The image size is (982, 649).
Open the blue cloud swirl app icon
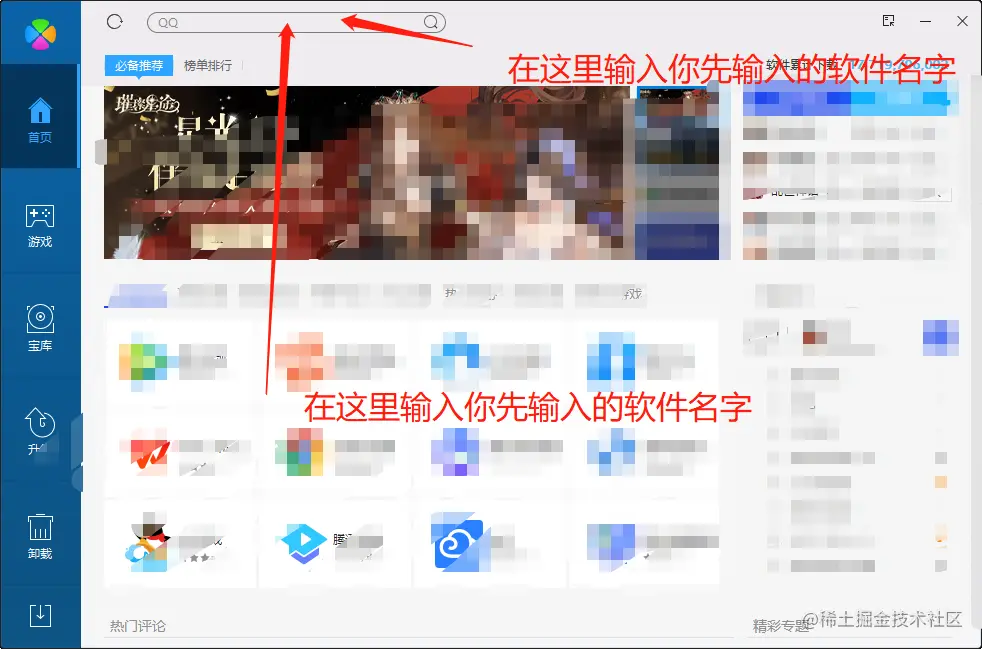coord(458,544)
